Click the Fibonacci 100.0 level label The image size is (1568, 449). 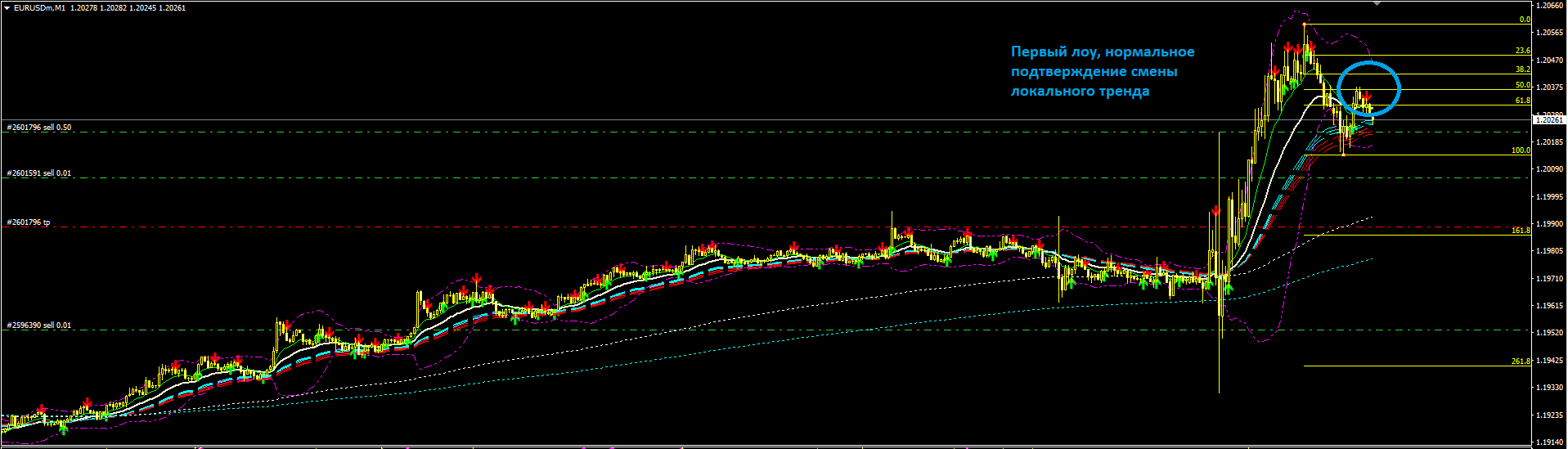[x=1521, y=150]
